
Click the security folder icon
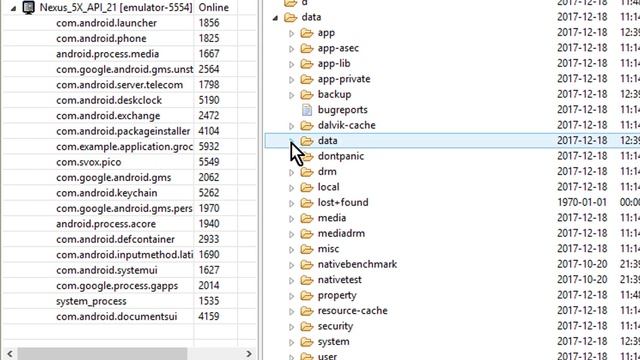tap(307, 327)
